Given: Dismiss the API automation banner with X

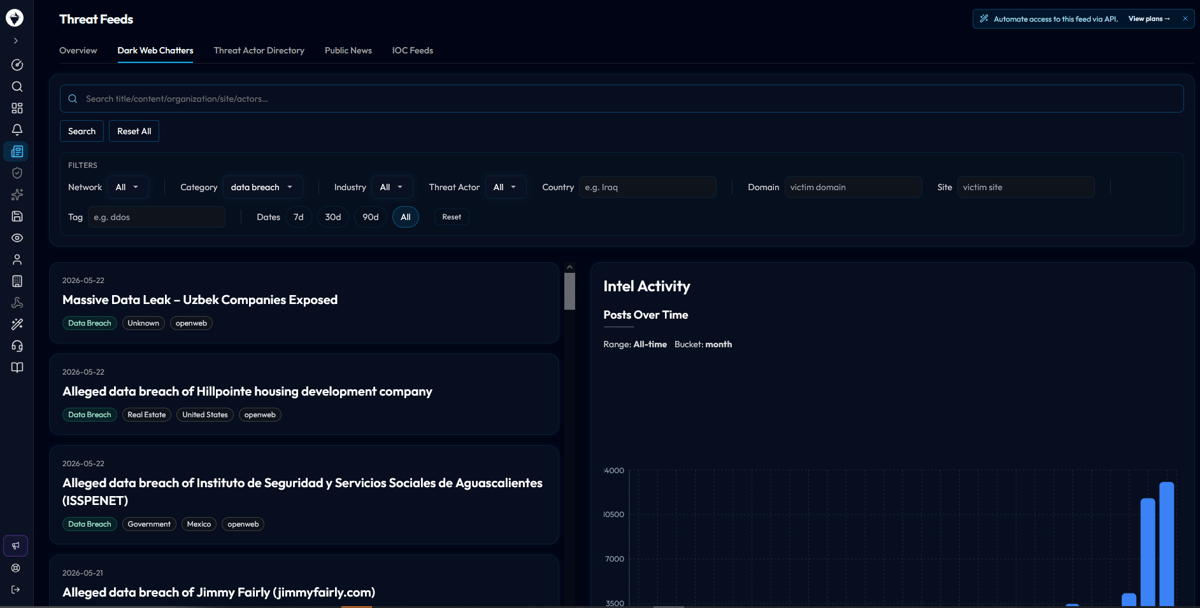Looking at the screenshot, I should click(1185, 19).
